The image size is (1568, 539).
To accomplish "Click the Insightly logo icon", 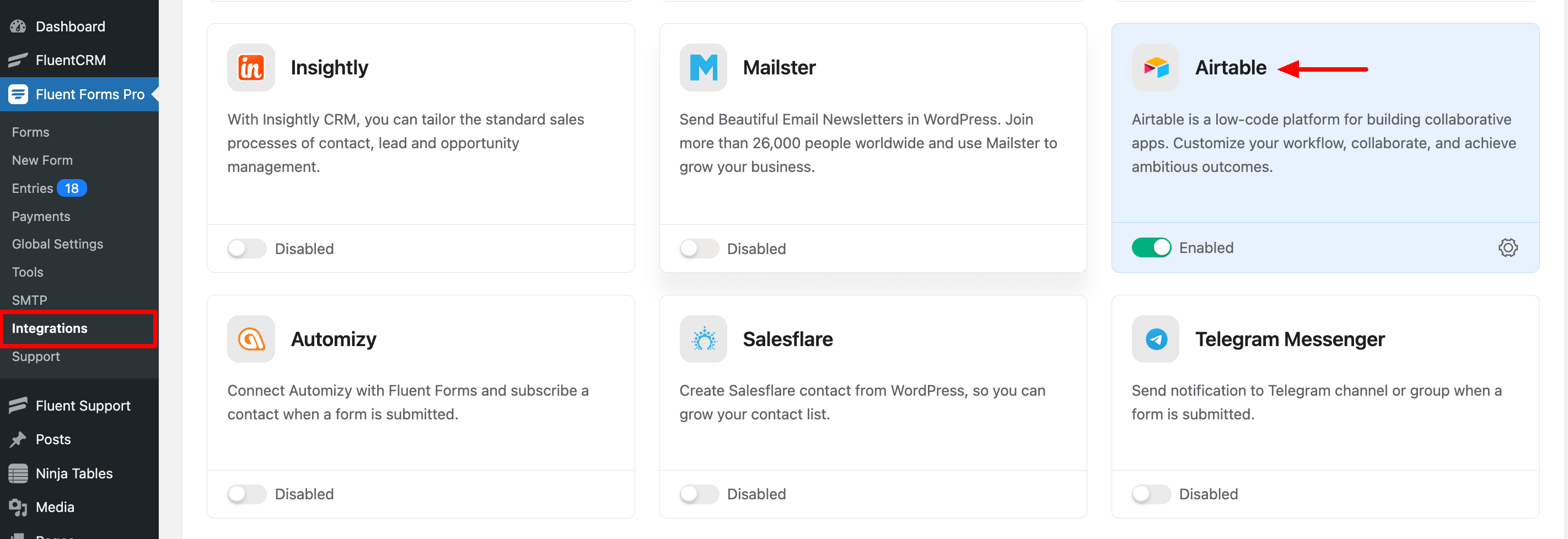I will pyautogui.click(x=251, y=68).
